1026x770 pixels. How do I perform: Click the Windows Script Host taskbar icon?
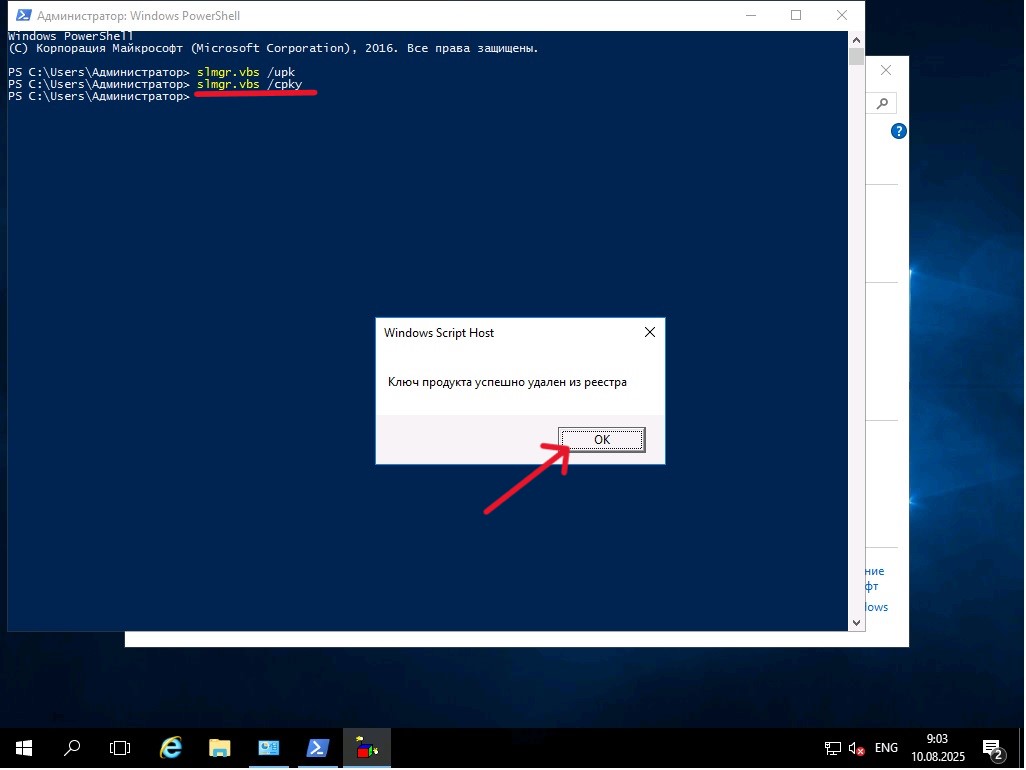coord(367,748)
